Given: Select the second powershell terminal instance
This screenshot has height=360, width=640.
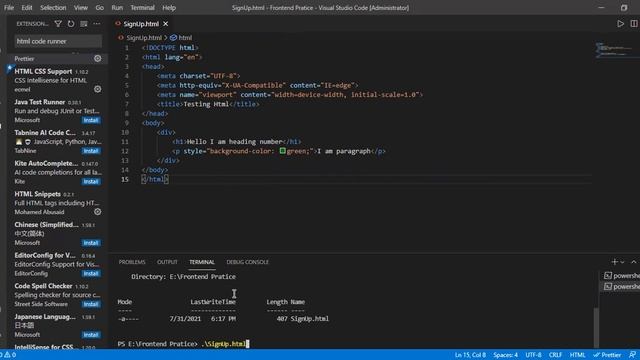Looking at the screenshot, I should [622, 287].
